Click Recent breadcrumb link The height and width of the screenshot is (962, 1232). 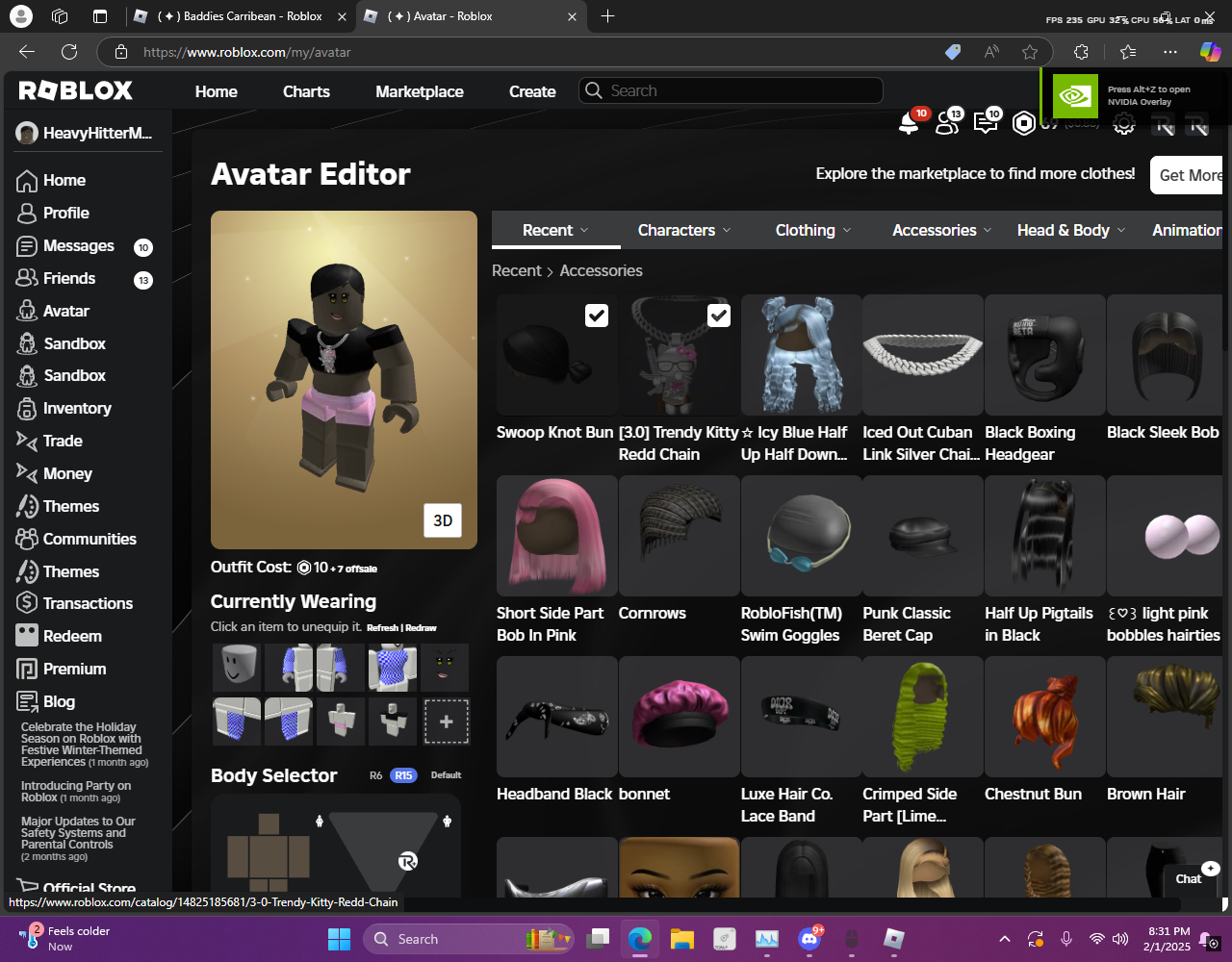[517, 270]
